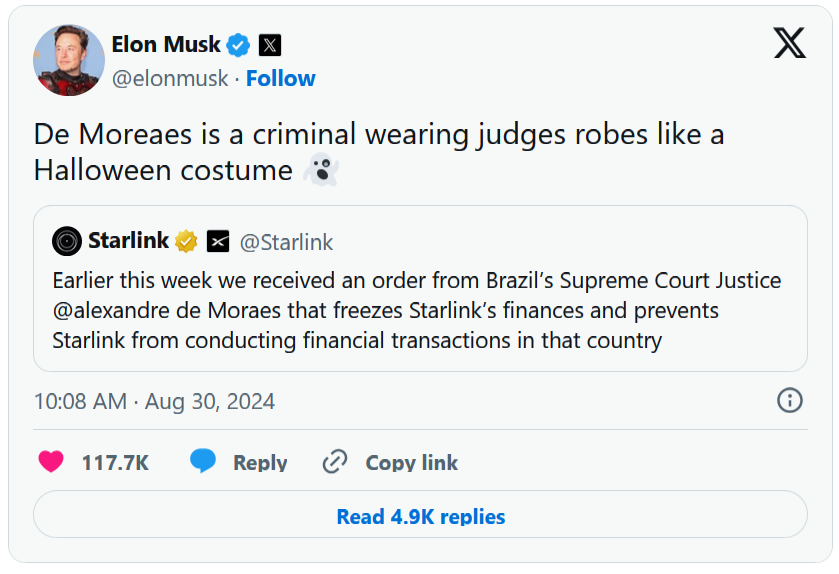Click the blue verified checkmark badge
The image size is (839, 574).
tap(237, 45)
